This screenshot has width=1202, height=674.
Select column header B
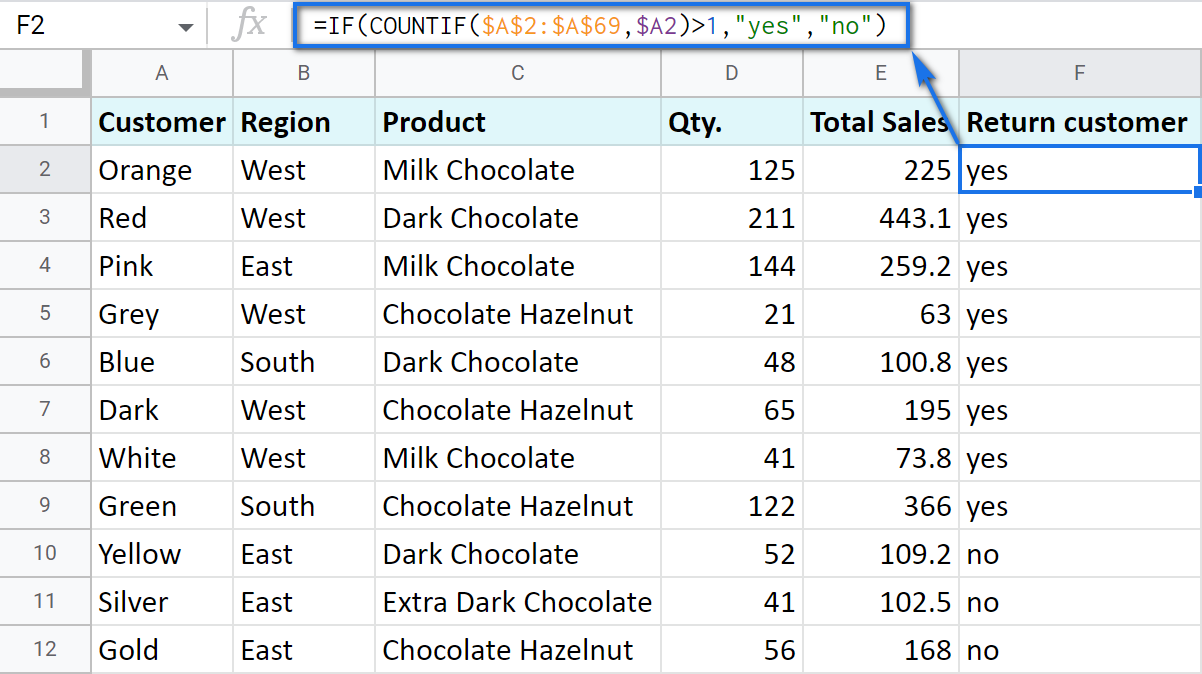[x=303, y=73]
